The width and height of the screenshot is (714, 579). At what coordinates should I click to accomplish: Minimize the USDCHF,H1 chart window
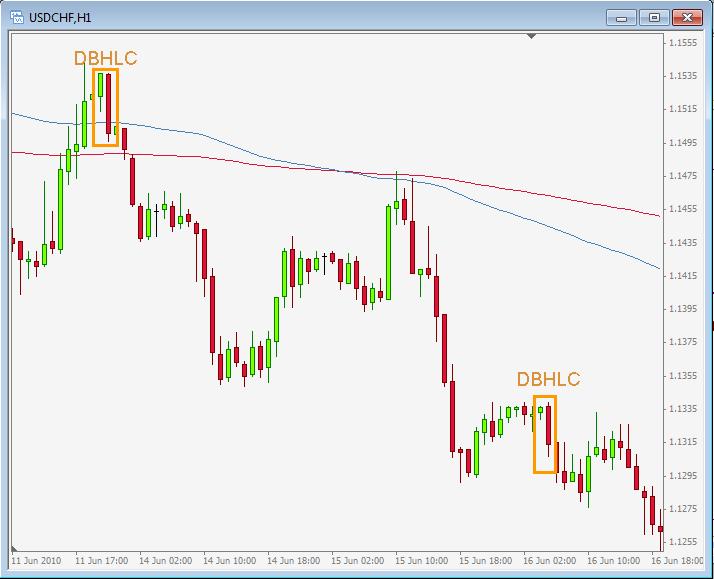[x=621, y=18]
